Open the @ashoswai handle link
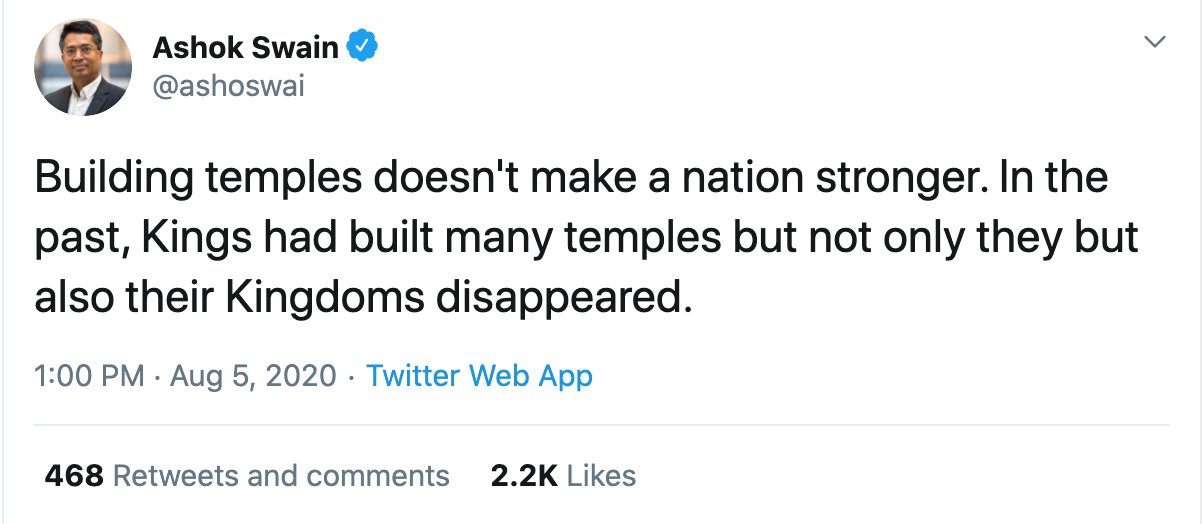Viewport: 1202px width, 524px height. [x=228, y=87]
